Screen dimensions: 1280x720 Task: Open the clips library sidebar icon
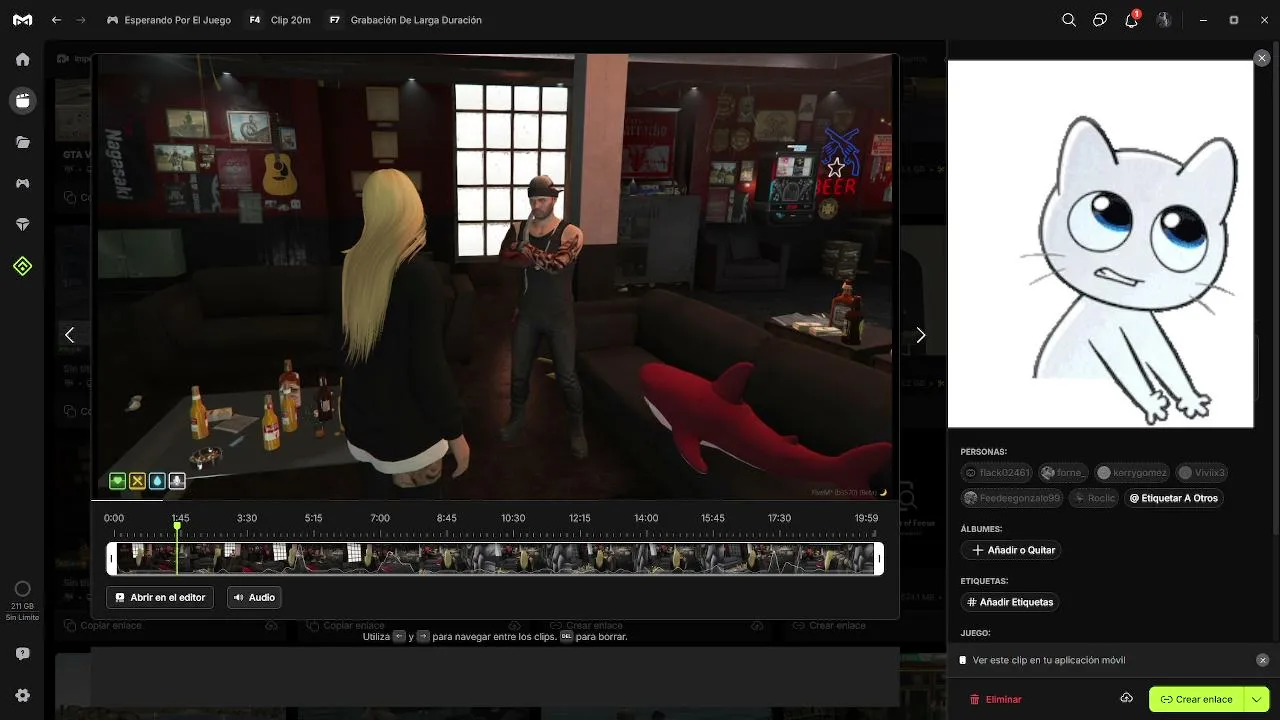pos(22,101)
